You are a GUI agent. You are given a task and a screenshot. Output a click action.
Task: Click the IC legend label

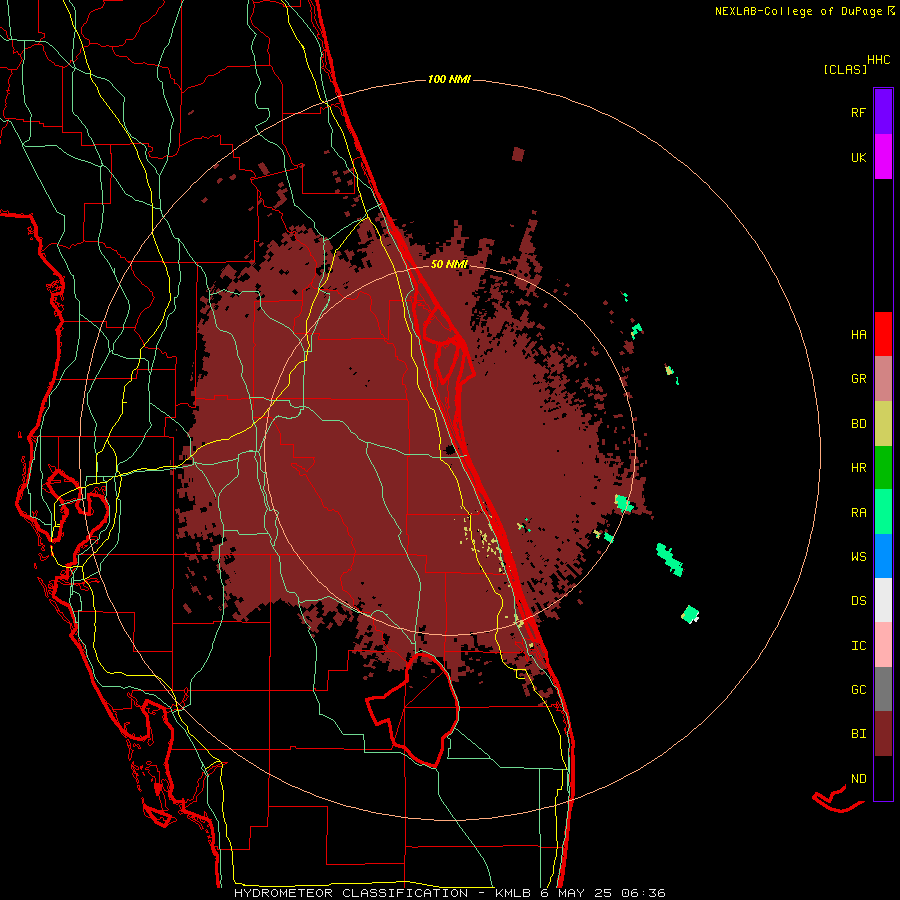[x=858, y=645]
